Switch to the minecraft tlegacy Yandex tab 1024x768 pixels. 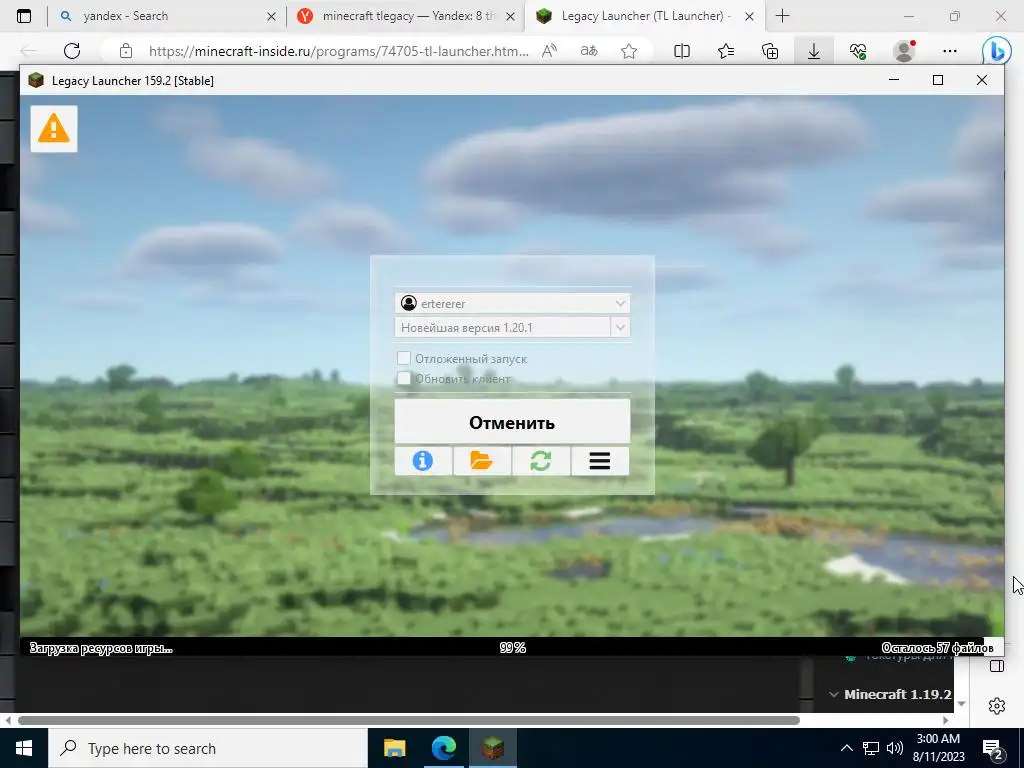[x=405, y=16]
